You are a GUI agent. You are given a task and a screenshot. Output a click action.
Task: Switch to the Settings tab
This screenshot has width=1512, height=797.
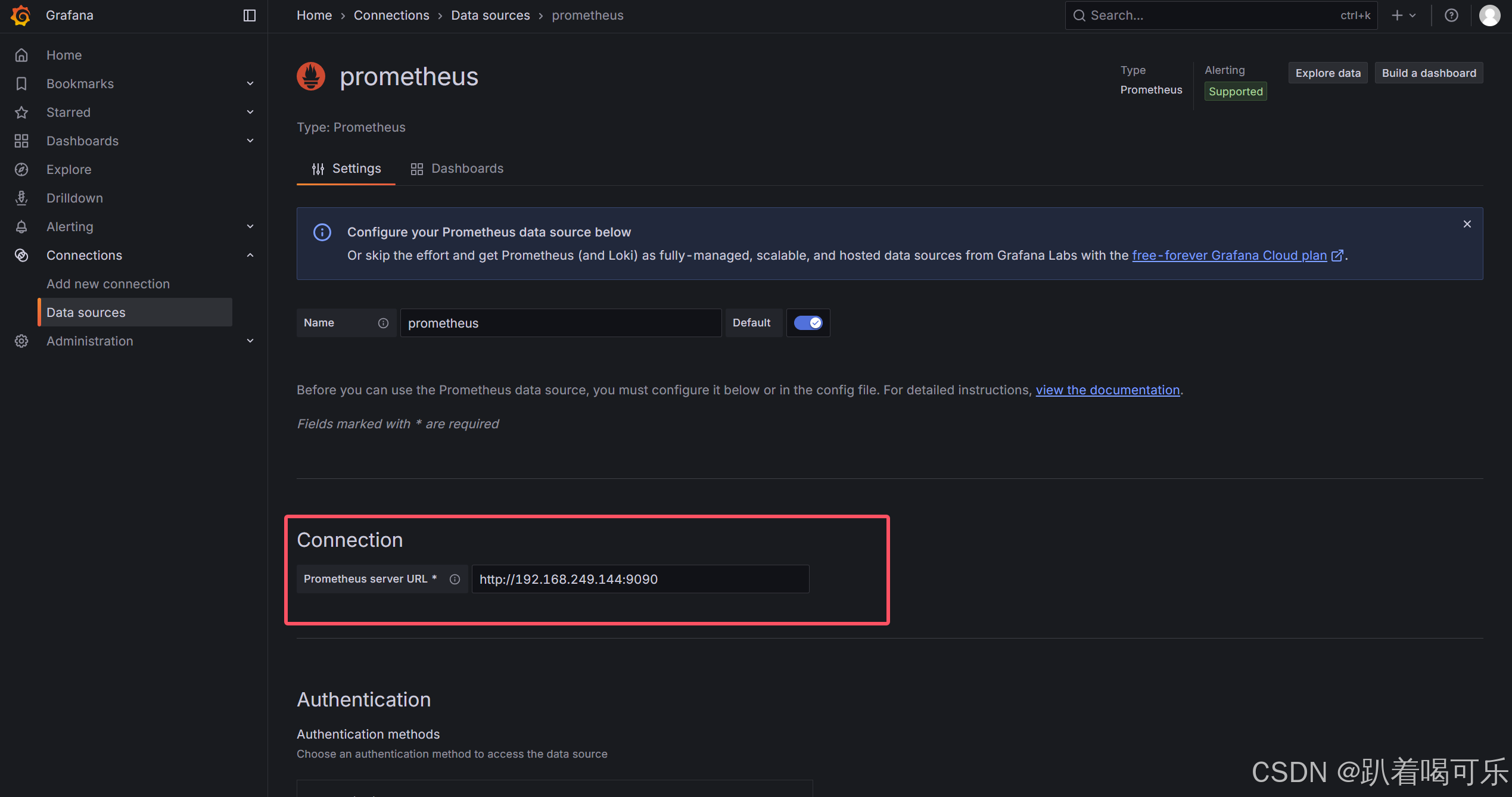346,169
